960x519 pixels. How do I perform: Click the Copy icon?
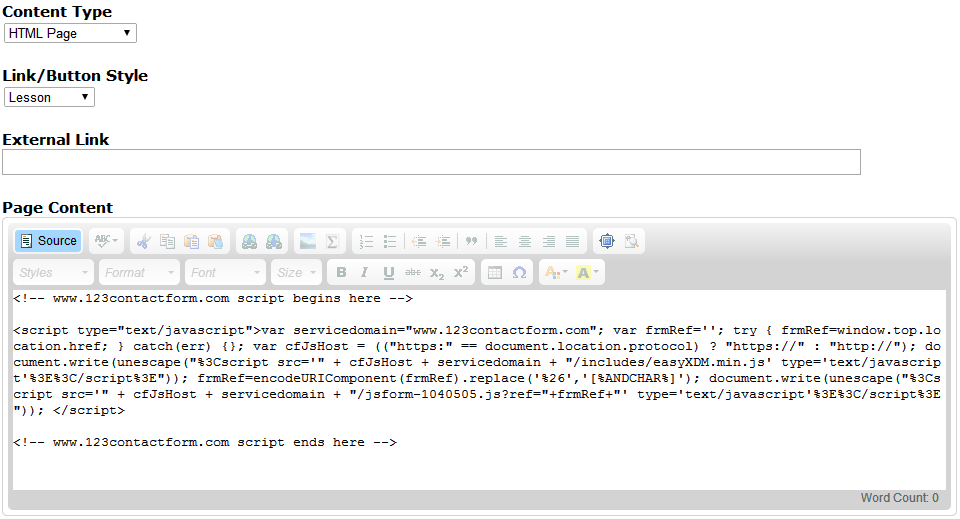(x=167, y=241)
